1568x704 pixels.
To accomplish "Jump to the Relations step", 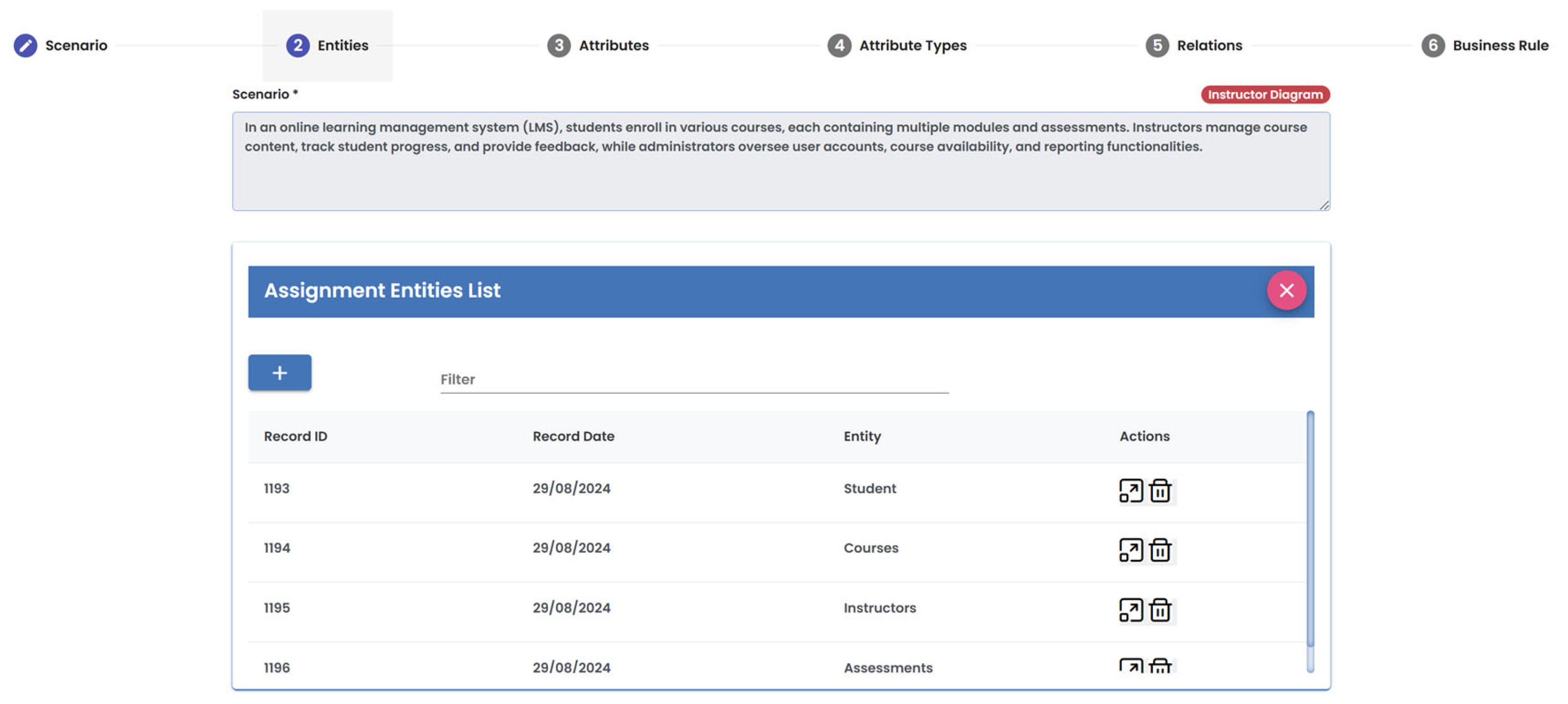I will pos(1193,46).
